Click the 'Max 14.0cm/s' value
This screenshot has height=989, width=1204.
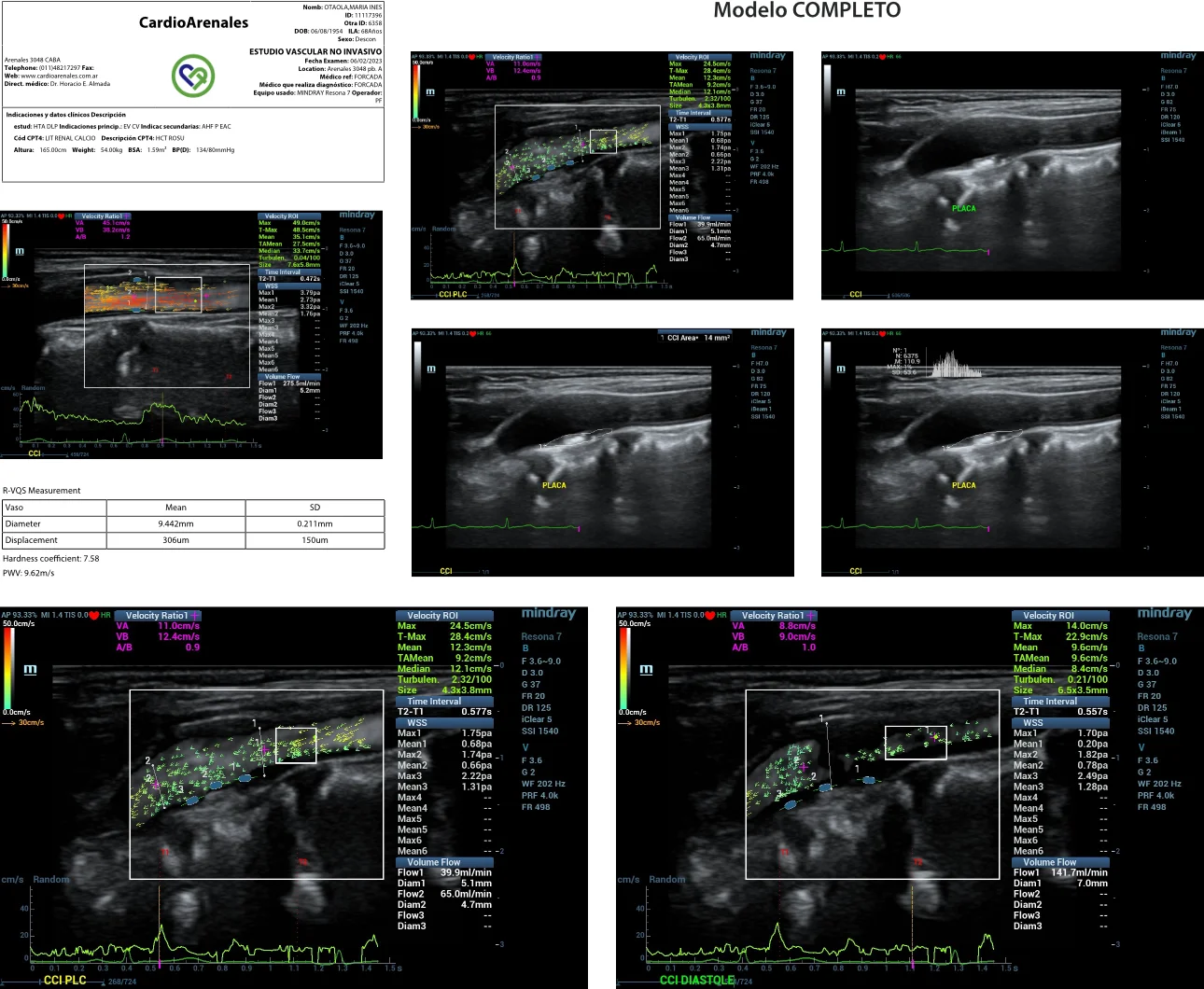(x=1060, y=626)
